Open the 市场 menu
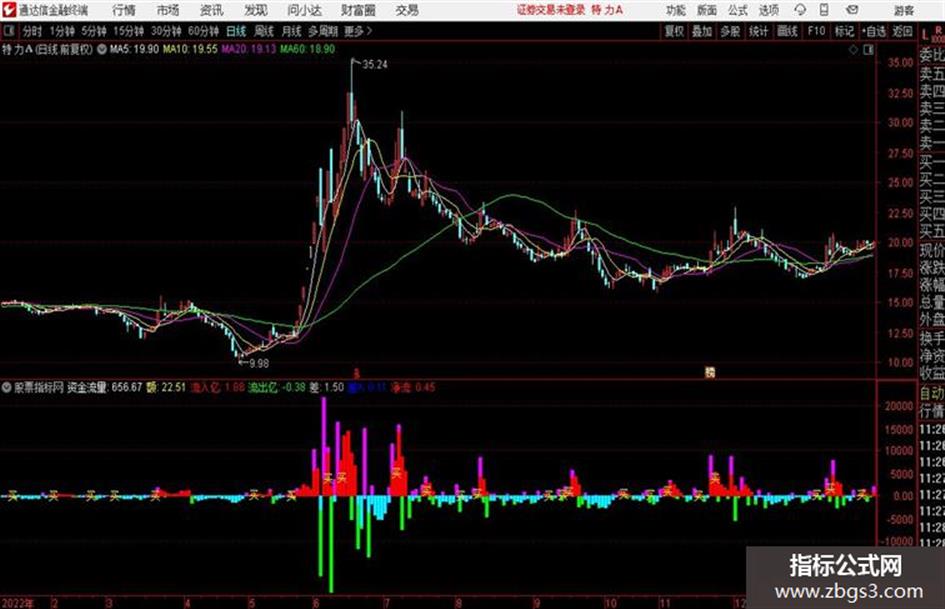This screenshot has width=945, height=609. click(x=168, y=10)
